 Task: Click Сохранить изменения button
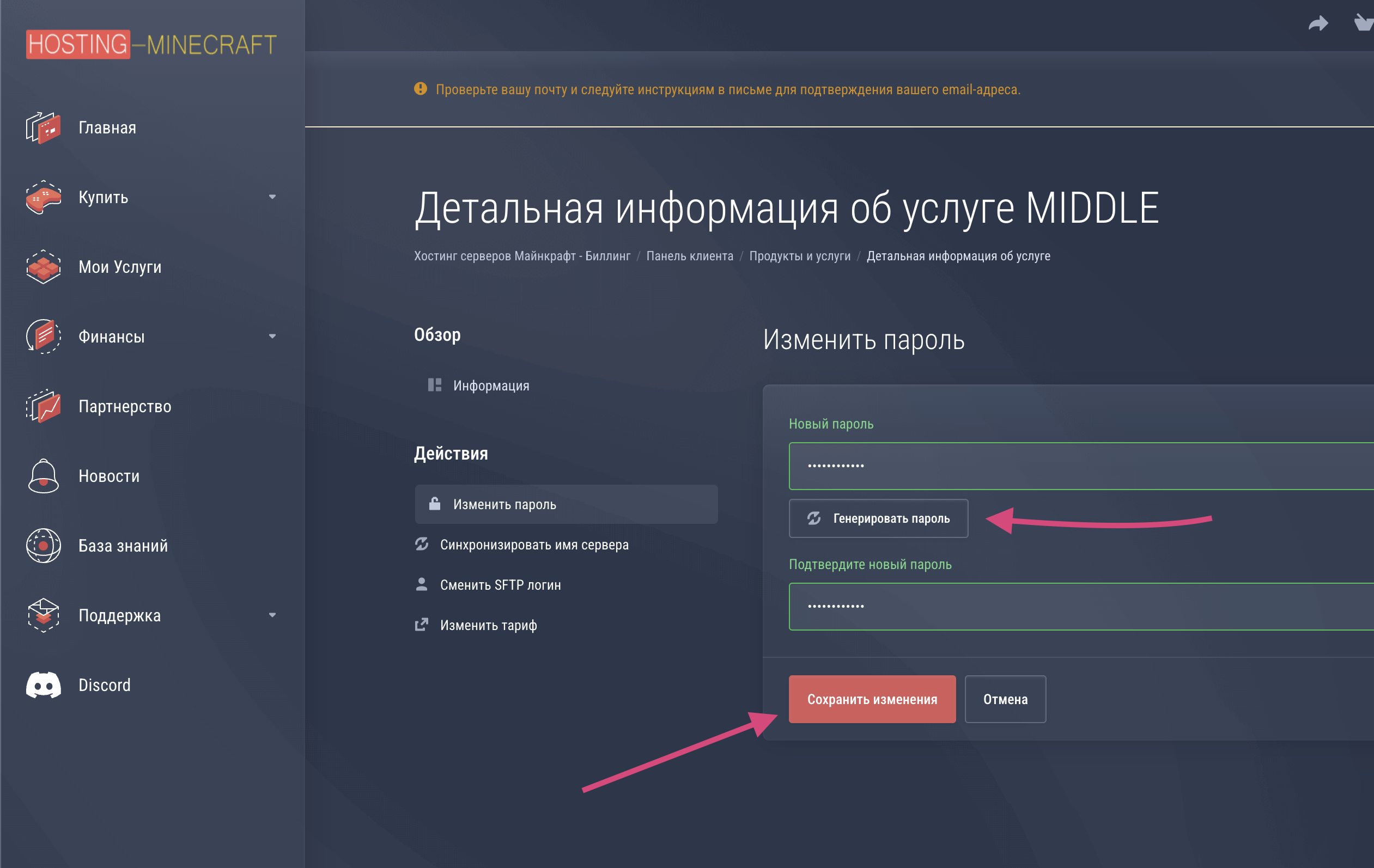click(x=872, y=699)
